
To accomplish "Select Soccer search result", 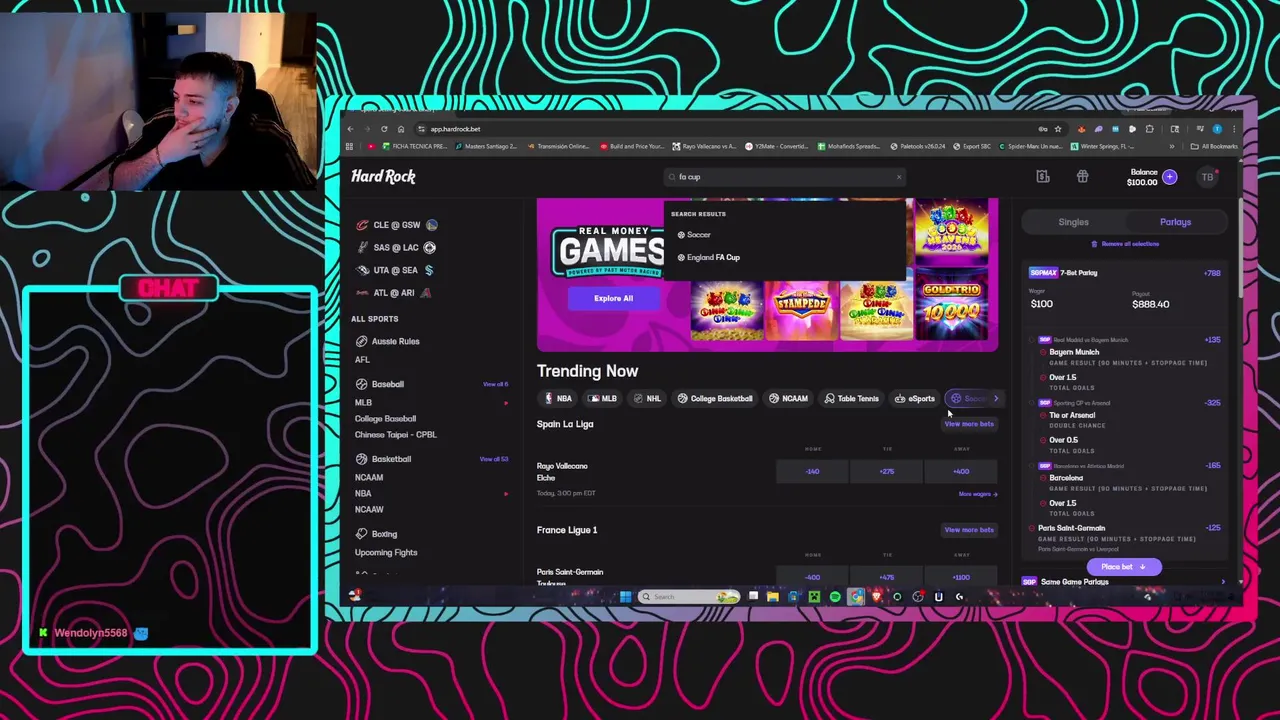I will pos(694,235).
